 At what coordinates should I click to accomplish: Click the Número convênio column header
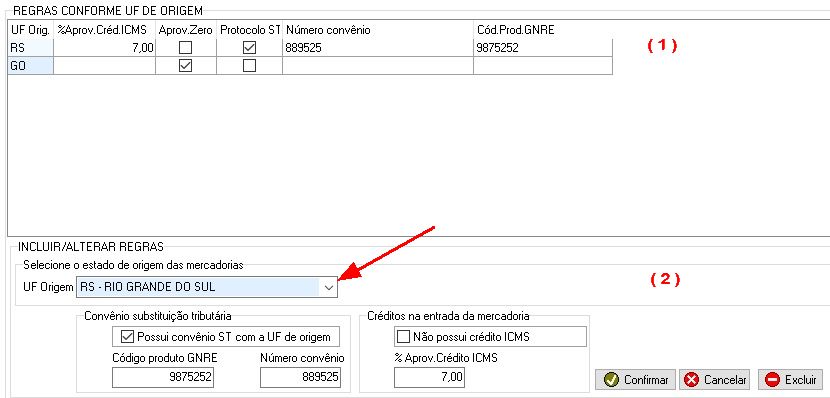point(378,30)
